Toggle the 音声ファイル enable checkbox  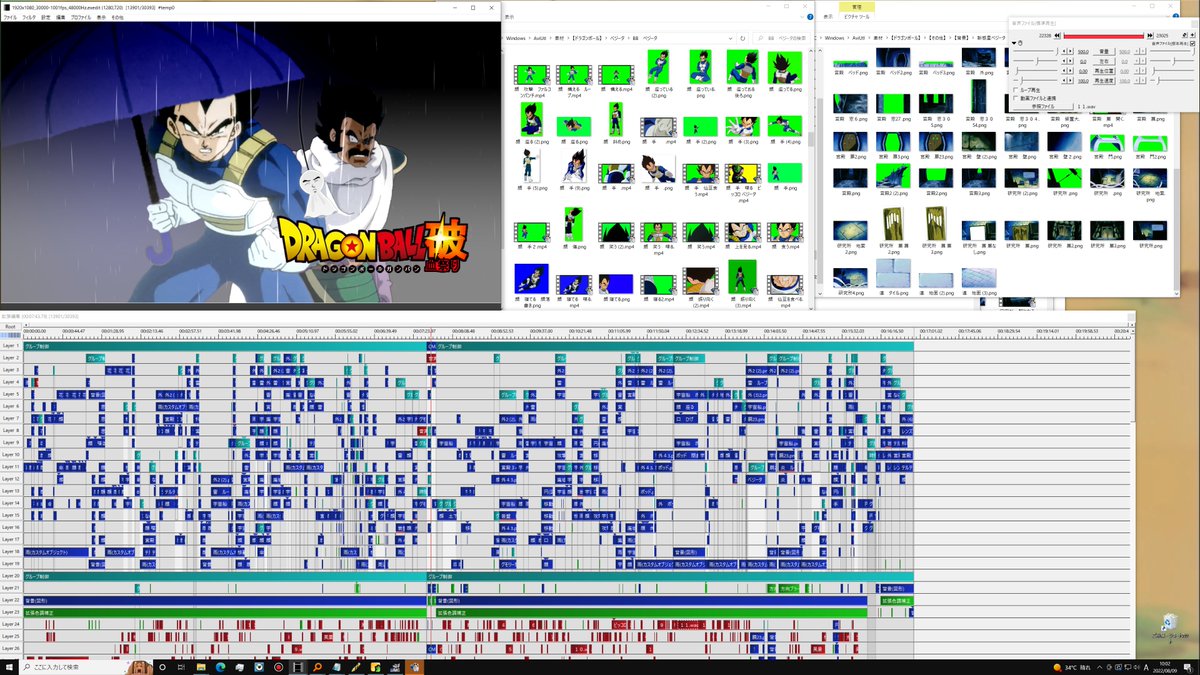pyautogui.click(x=1192, y=44)
